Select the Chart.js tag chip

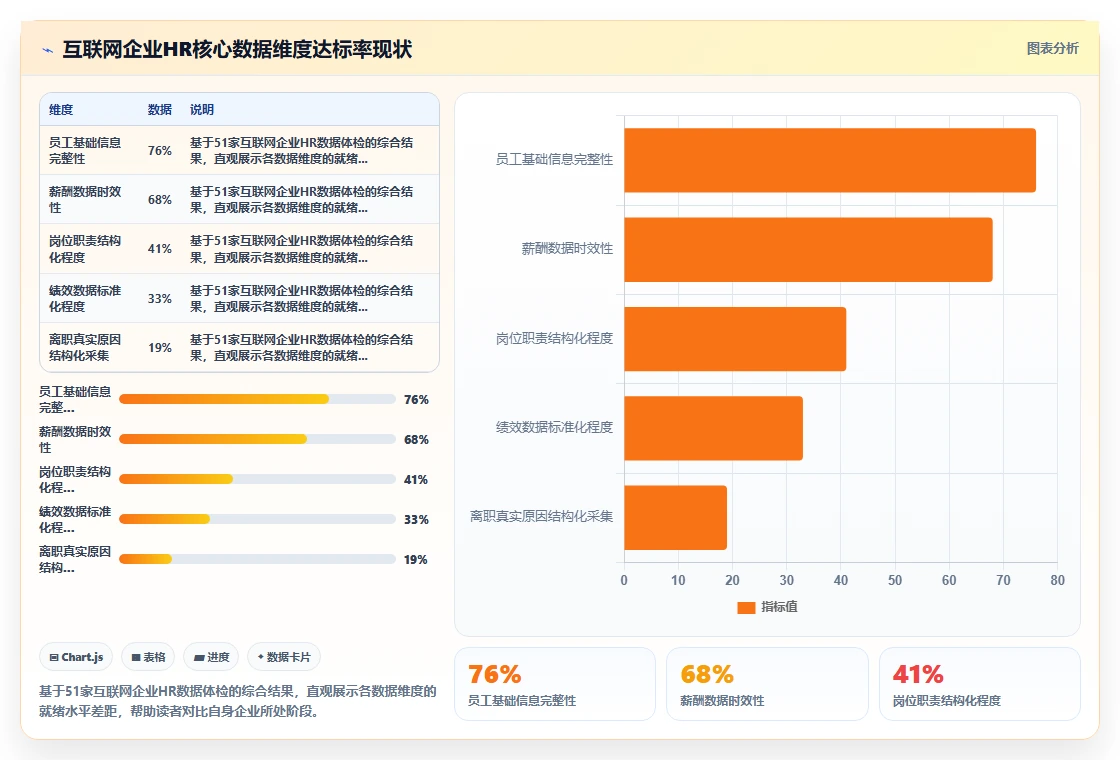76,657
